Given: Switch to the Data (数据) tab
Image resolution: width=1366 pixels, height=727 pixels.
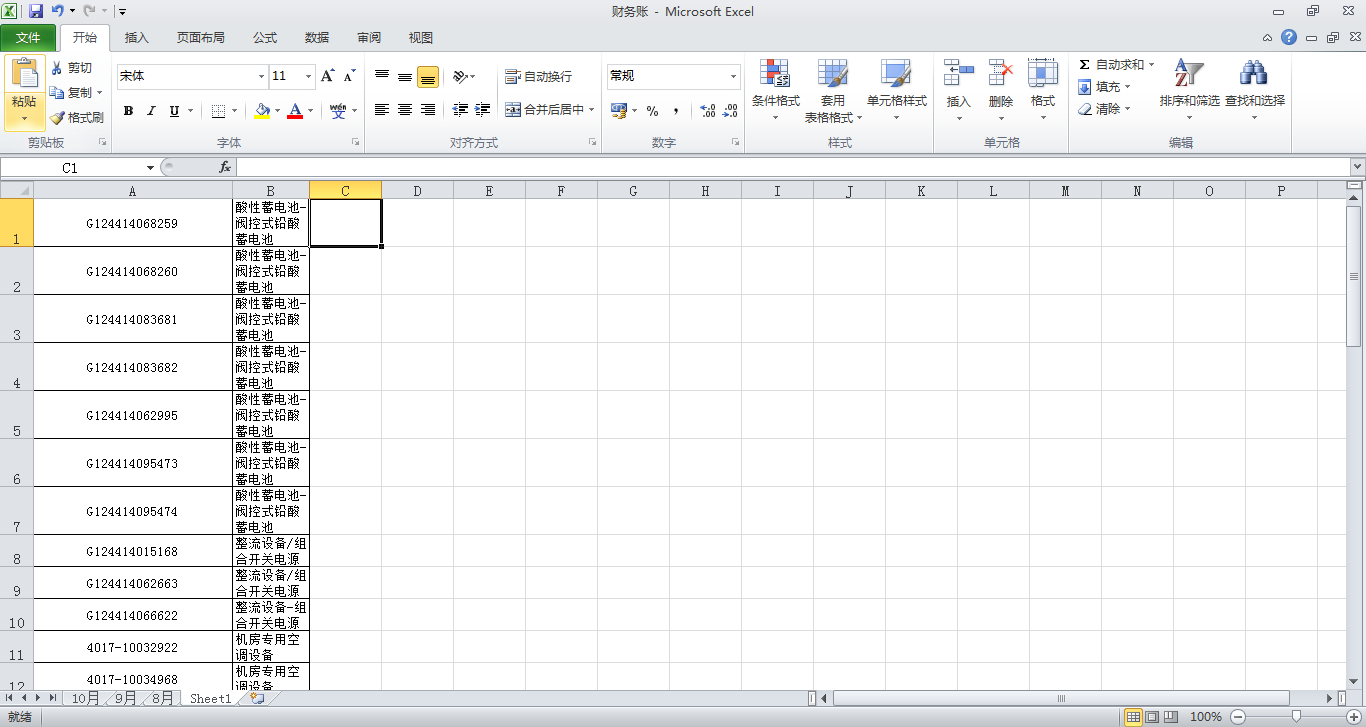Looking at the screenshot, I should 317,38.
